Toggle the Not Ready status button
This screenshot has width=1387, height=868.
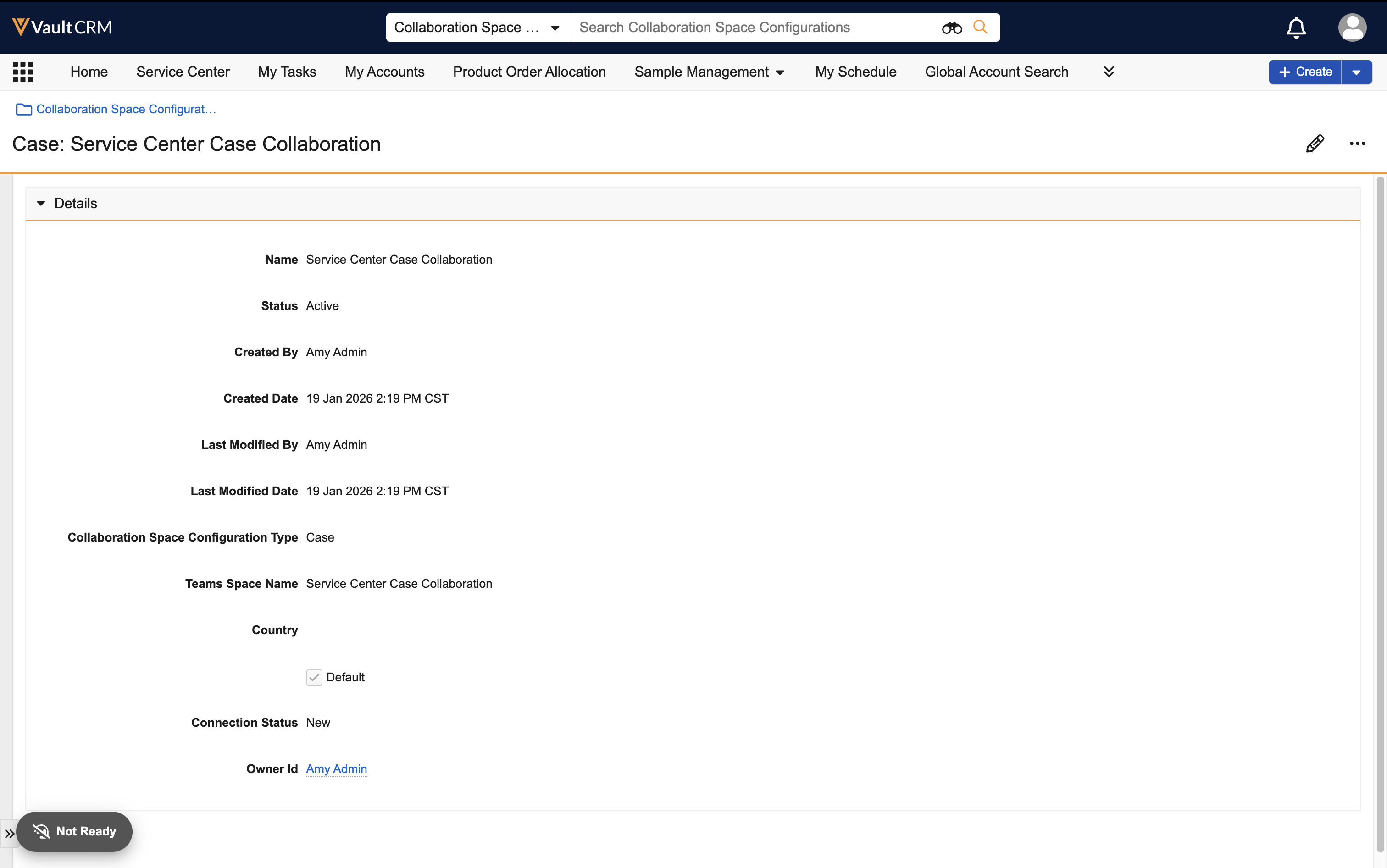75,831
